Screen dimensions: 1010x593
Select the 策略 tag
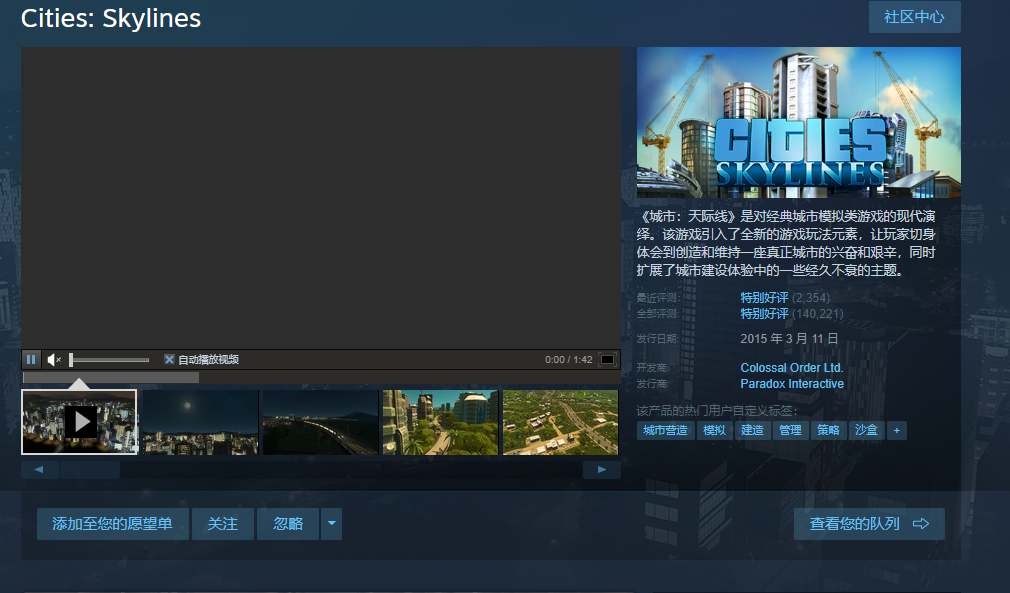tap(828, 430)
